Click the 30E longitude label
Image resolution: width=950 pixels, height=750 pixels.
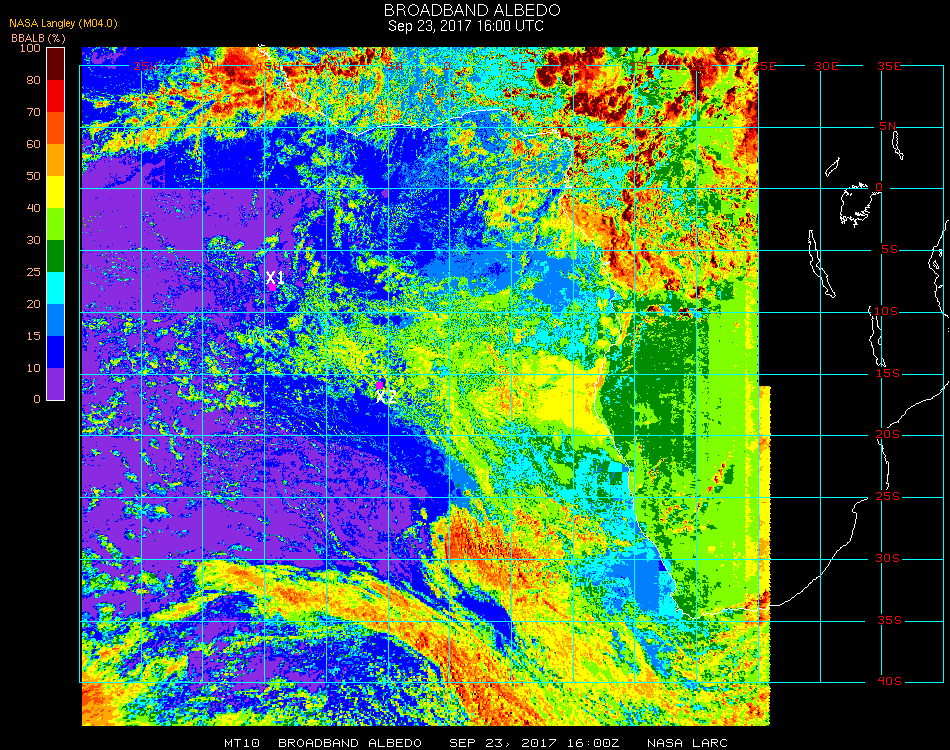826,66
